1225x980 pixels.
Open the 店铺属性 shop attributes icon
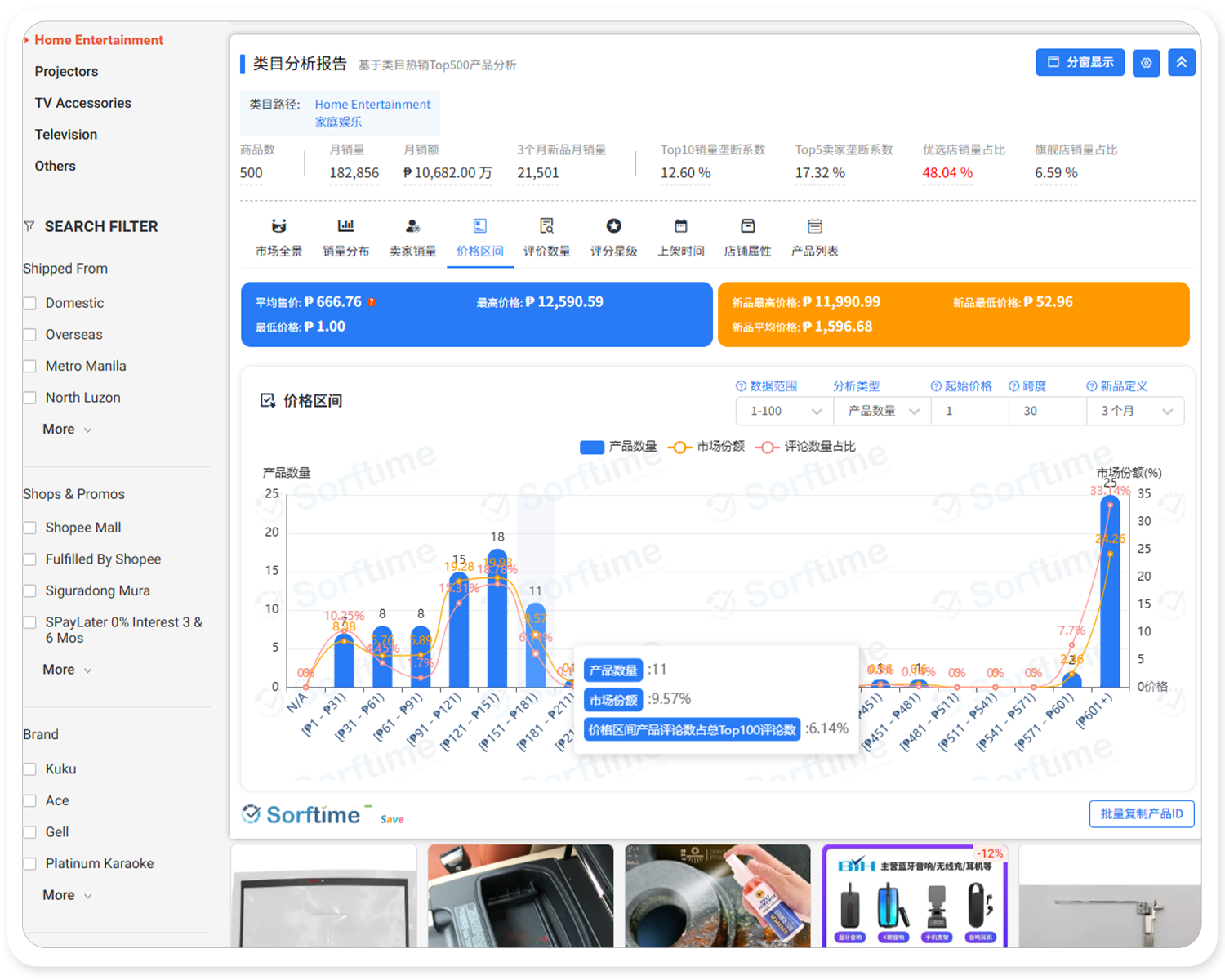tap(747, 236)
